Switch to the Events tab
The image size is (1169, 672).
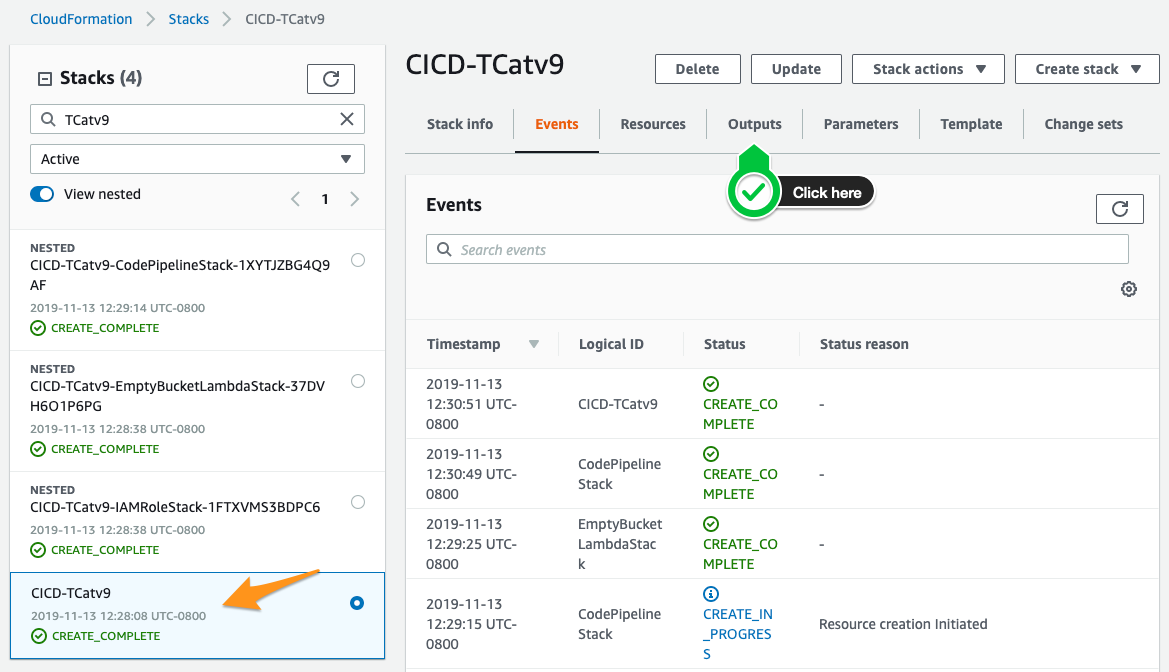(557, 124)
